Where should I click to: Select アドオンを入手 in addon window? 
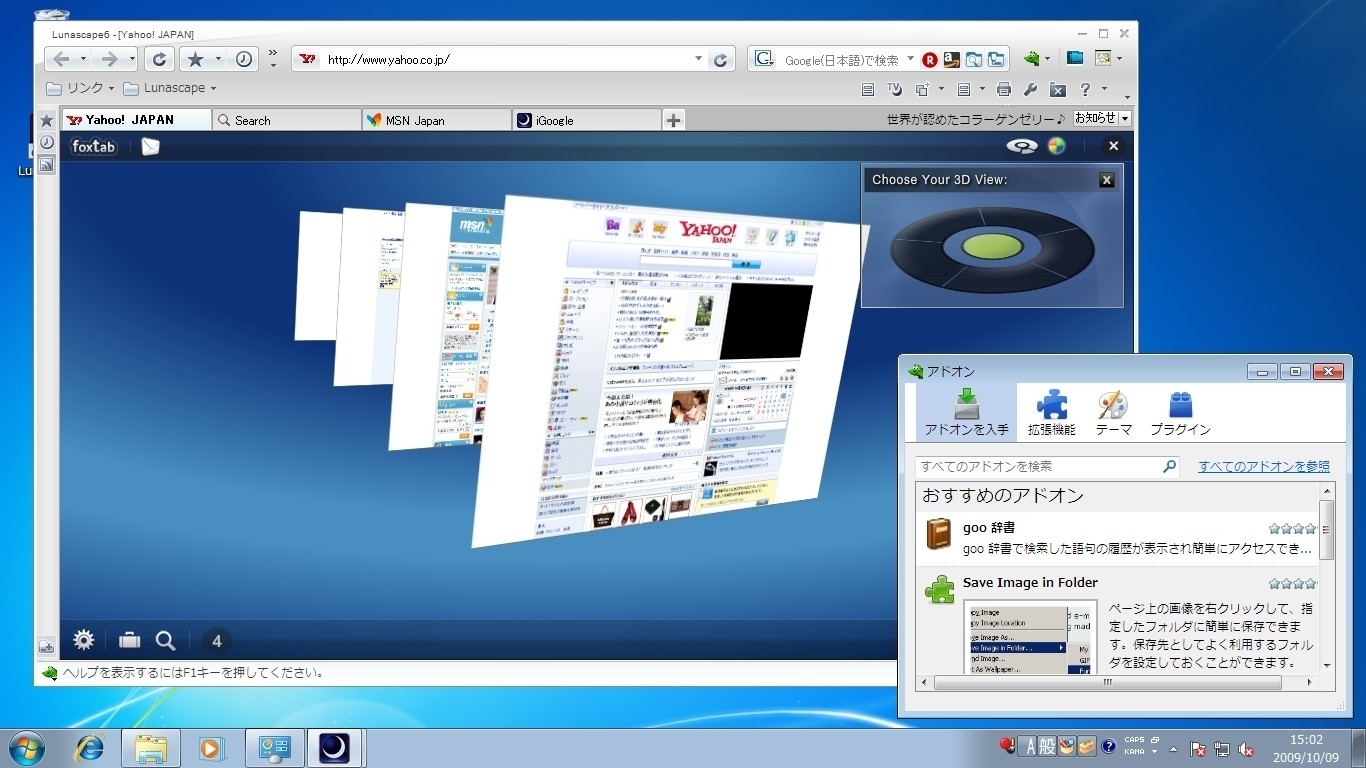[966, 412]
